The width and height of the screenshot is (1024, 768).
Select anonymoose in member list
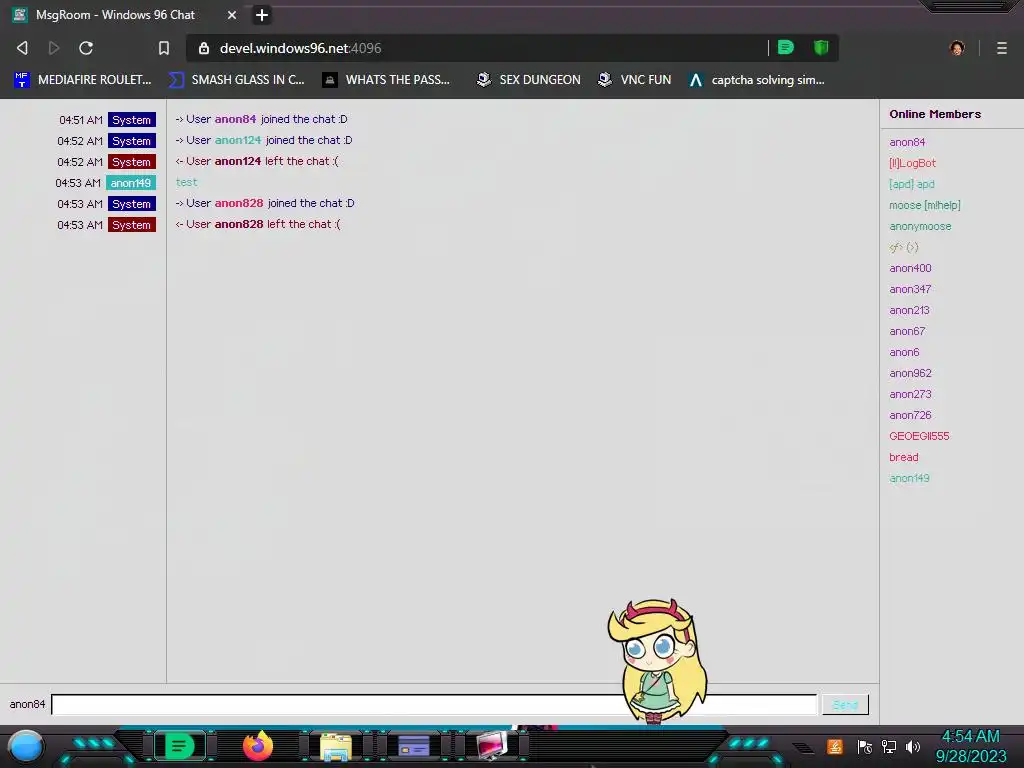pyautogui.click(x=920, y=226)
